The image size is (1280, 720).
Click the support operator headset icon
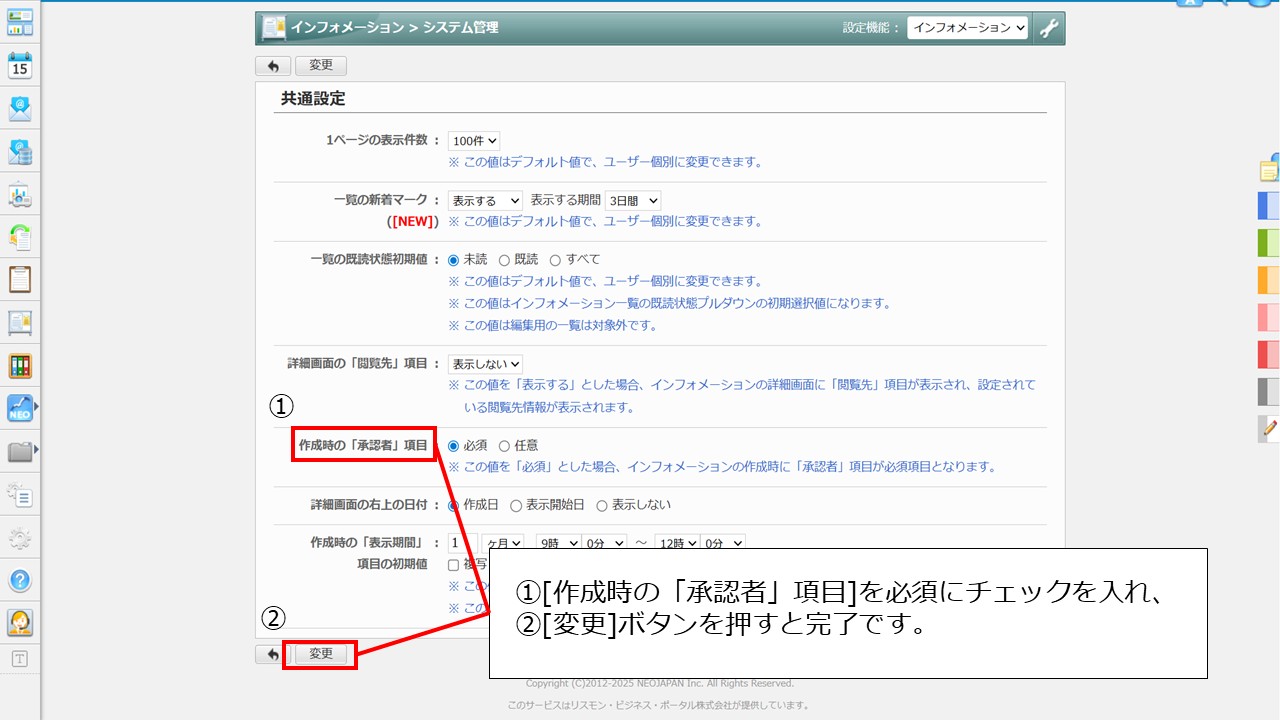(20, 622)
